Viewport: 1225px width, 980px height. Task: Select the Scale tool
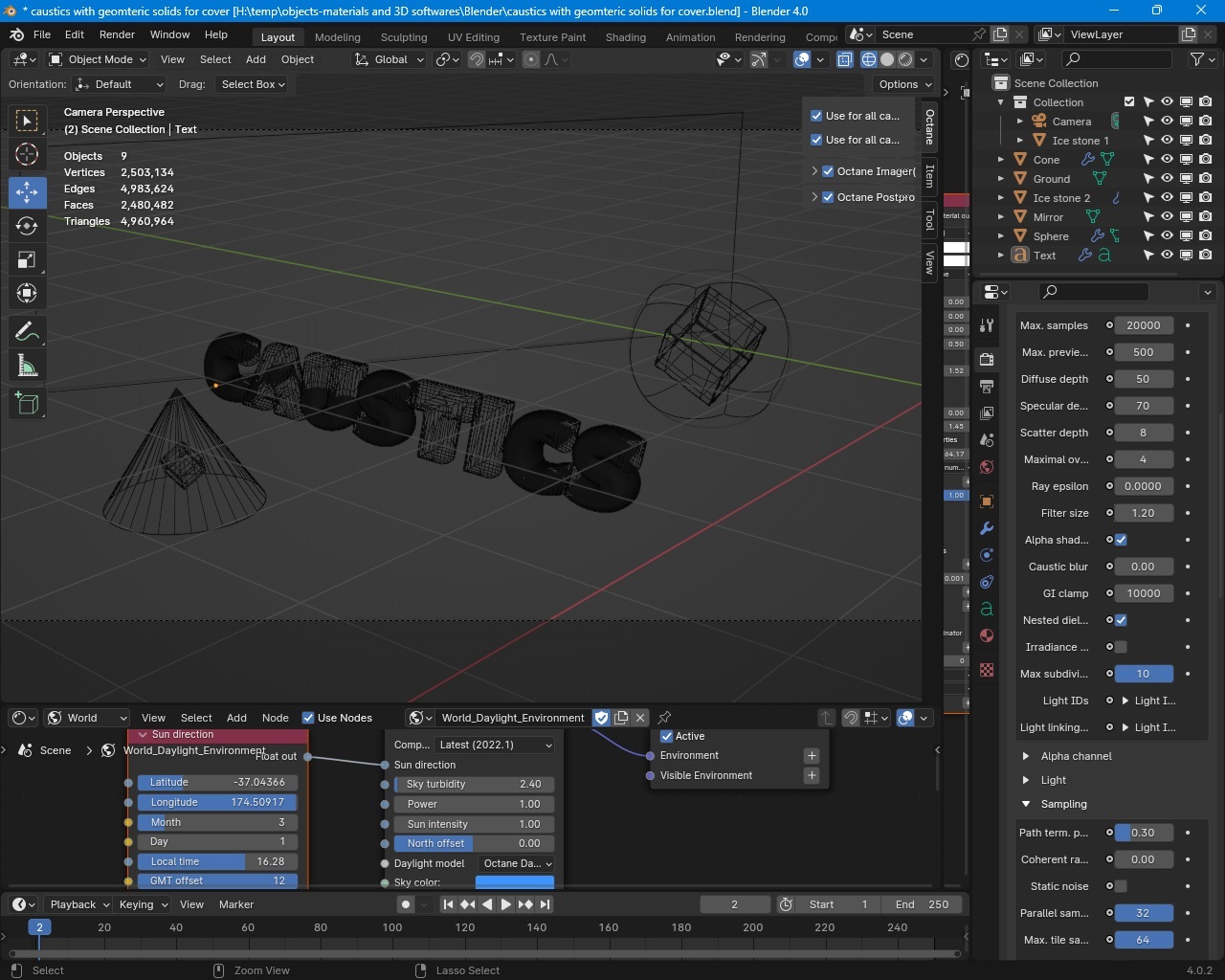click(x=27, y=260)
